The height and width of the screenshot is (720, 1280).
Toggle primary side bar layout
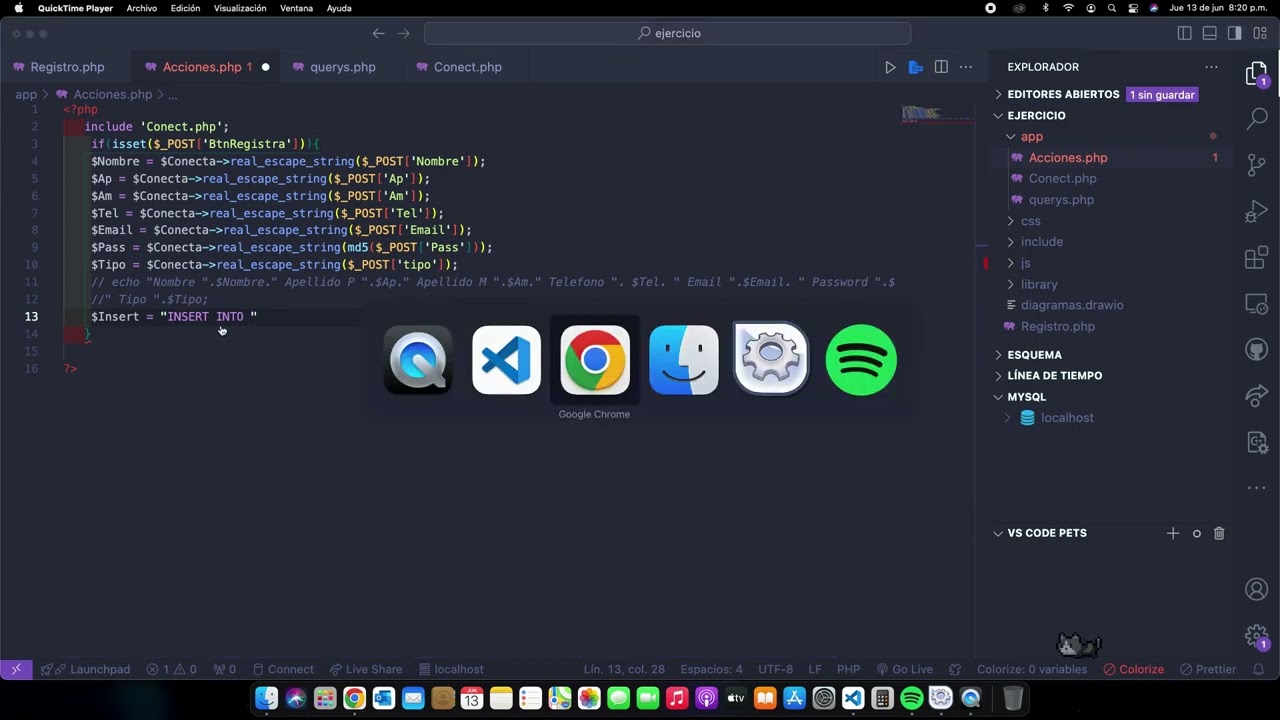(x=1185, y=33)
